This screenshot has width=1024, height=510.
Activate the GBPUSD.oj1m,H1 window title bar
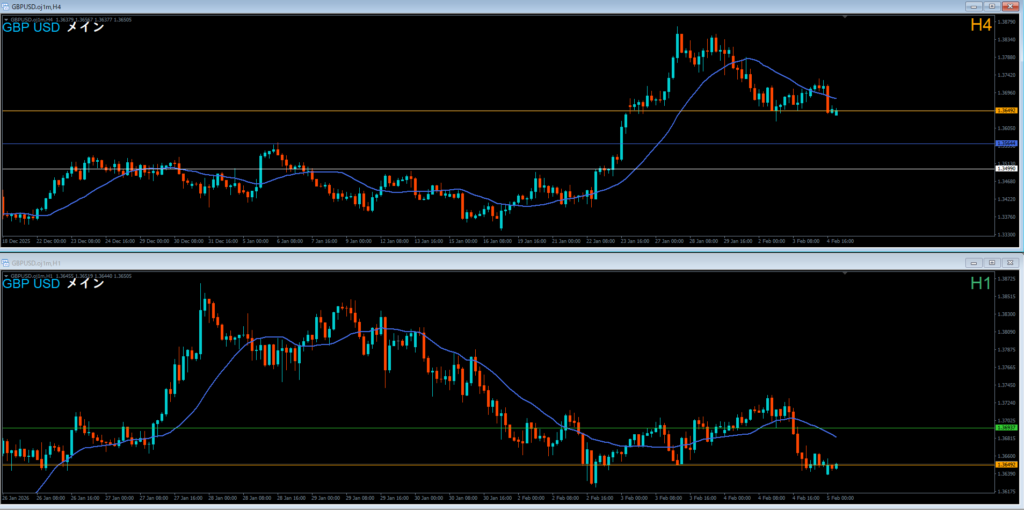point(400,261)
